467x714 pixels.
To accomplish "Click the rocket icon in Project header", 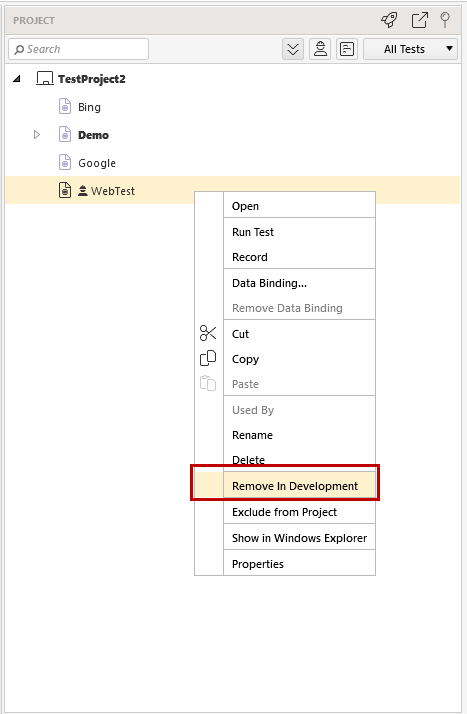I will tap(389, 20).
